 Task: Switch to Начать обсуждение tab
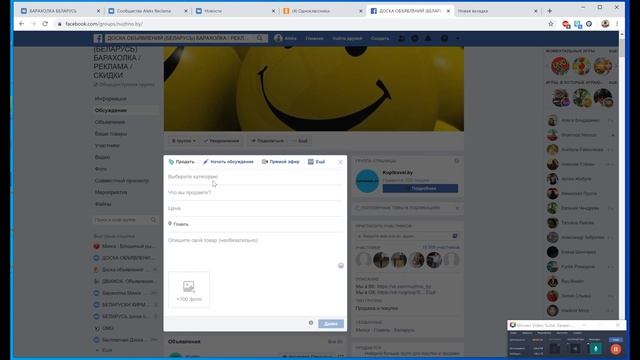[229, 162]
